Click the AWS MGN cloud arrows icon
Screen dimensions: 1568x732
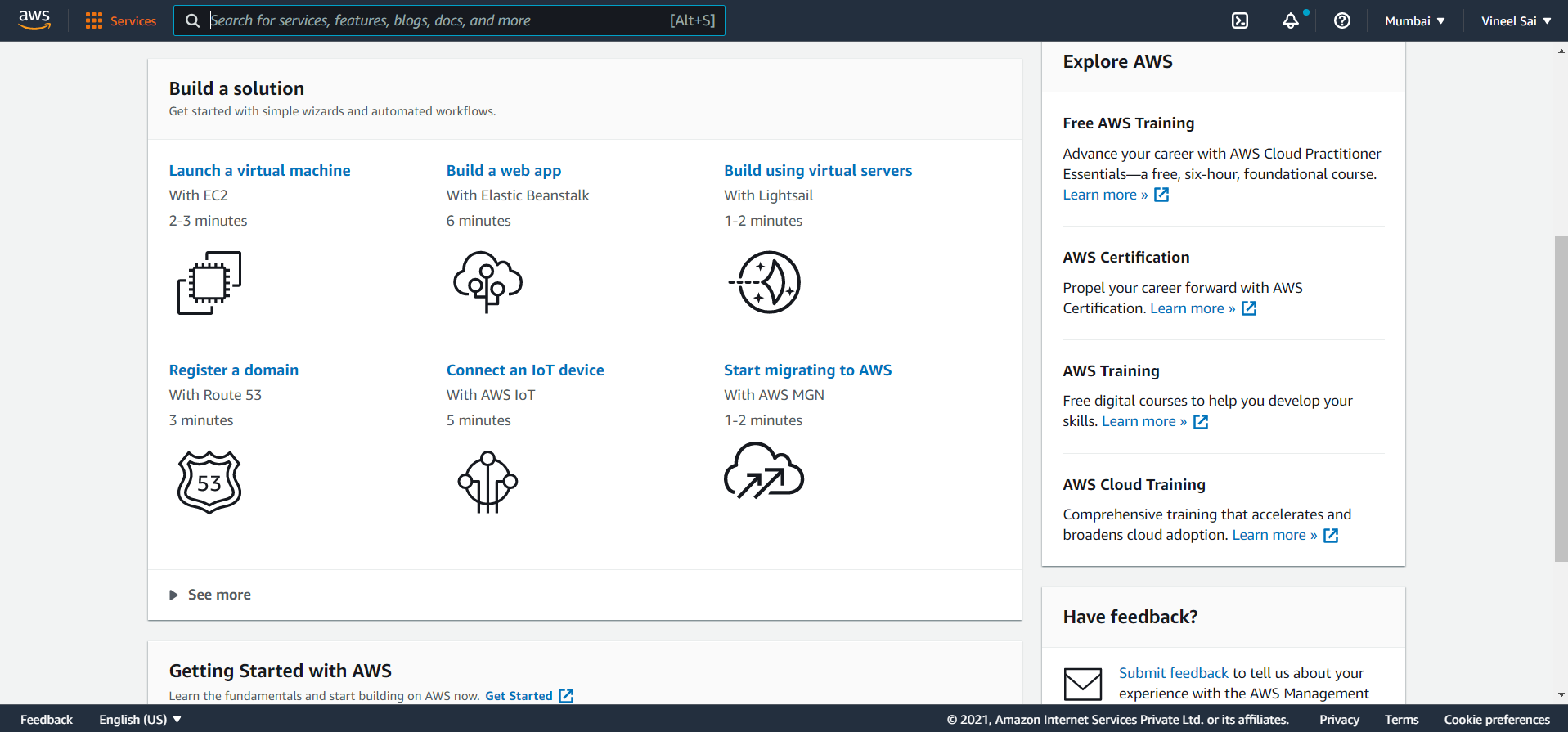(764, 470)
